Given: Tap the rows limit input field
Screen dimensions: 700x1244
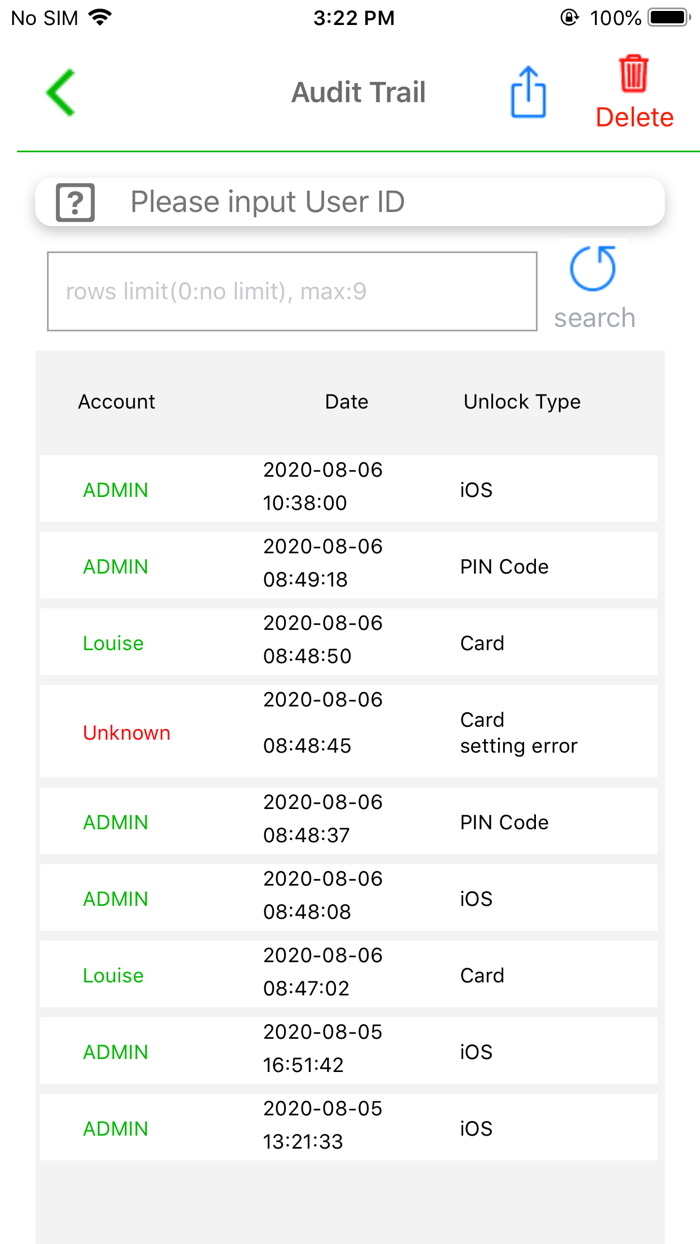Looking at the screenshot, I should (x=291, y=291).
